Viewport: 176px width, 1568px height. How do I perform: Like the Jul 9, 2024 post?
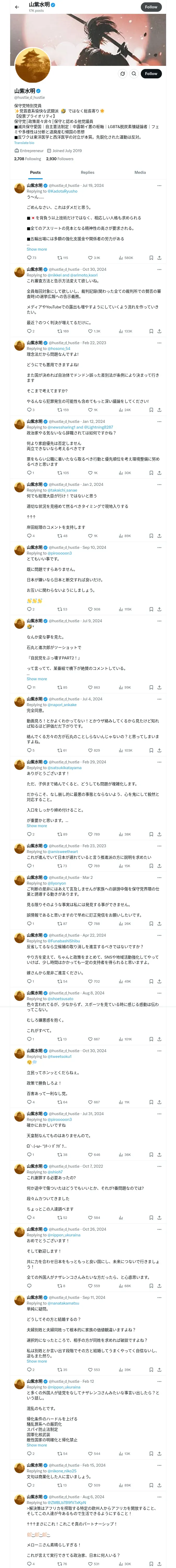pos(90,687)
